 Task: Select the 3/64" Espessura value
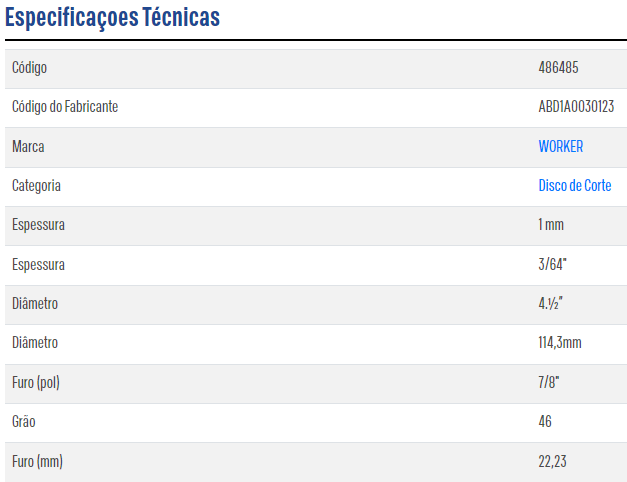pyautogui.click(x=552, y=264)
